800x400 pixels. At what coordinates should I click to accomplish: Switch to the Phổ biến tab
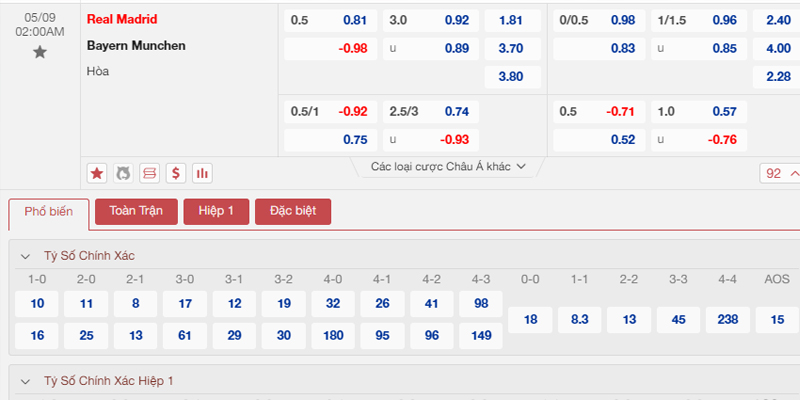pos(49,212)
